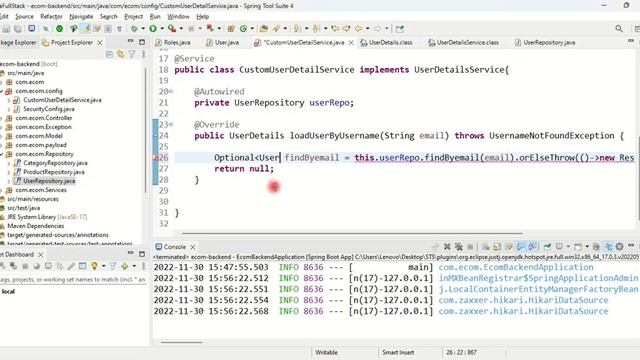Click the open perspective icon at toolbar end
This screenshot has height=360, width=640.
pos(399,29)
